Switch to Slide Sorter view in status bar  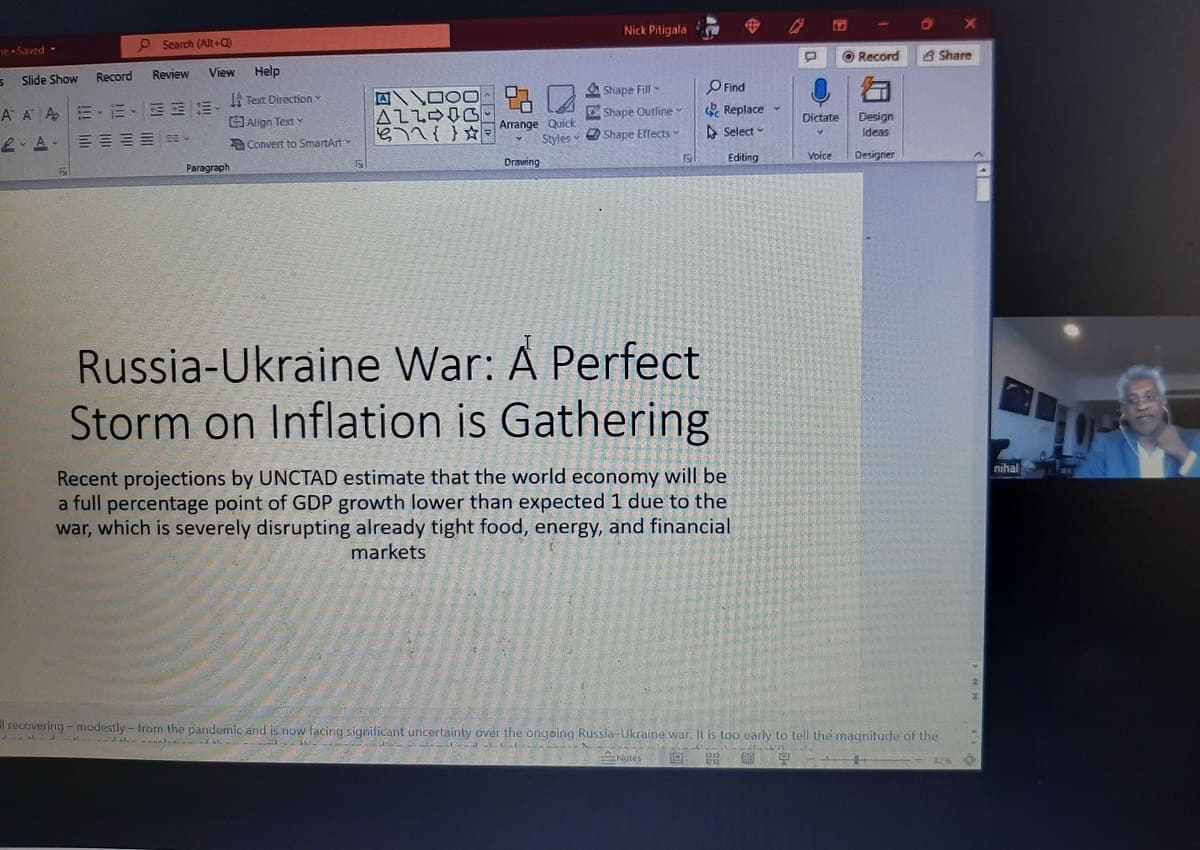click(x=714, y=759)
